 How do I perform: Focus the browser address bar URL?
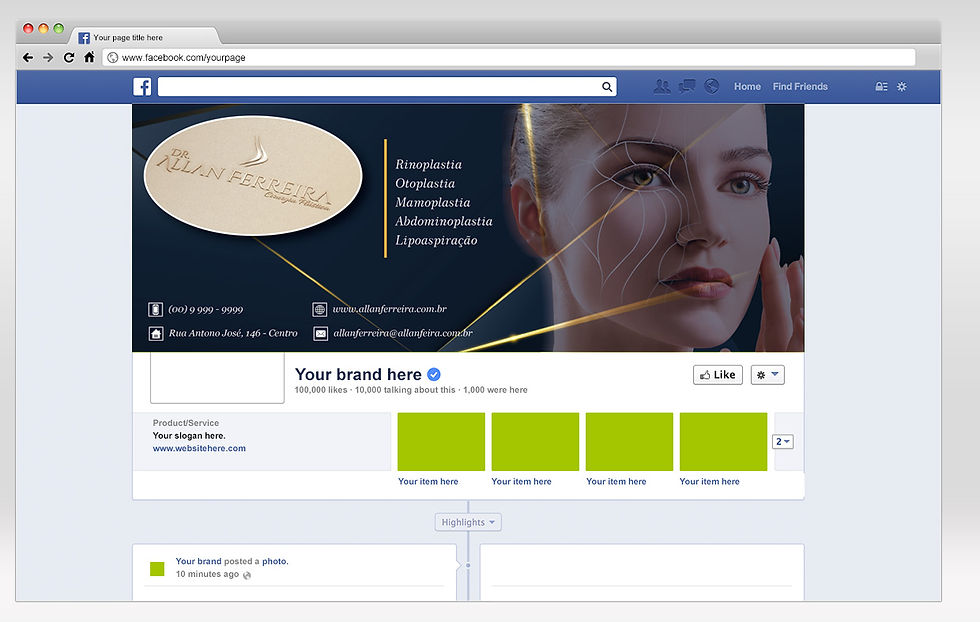(x=509, y=58)
